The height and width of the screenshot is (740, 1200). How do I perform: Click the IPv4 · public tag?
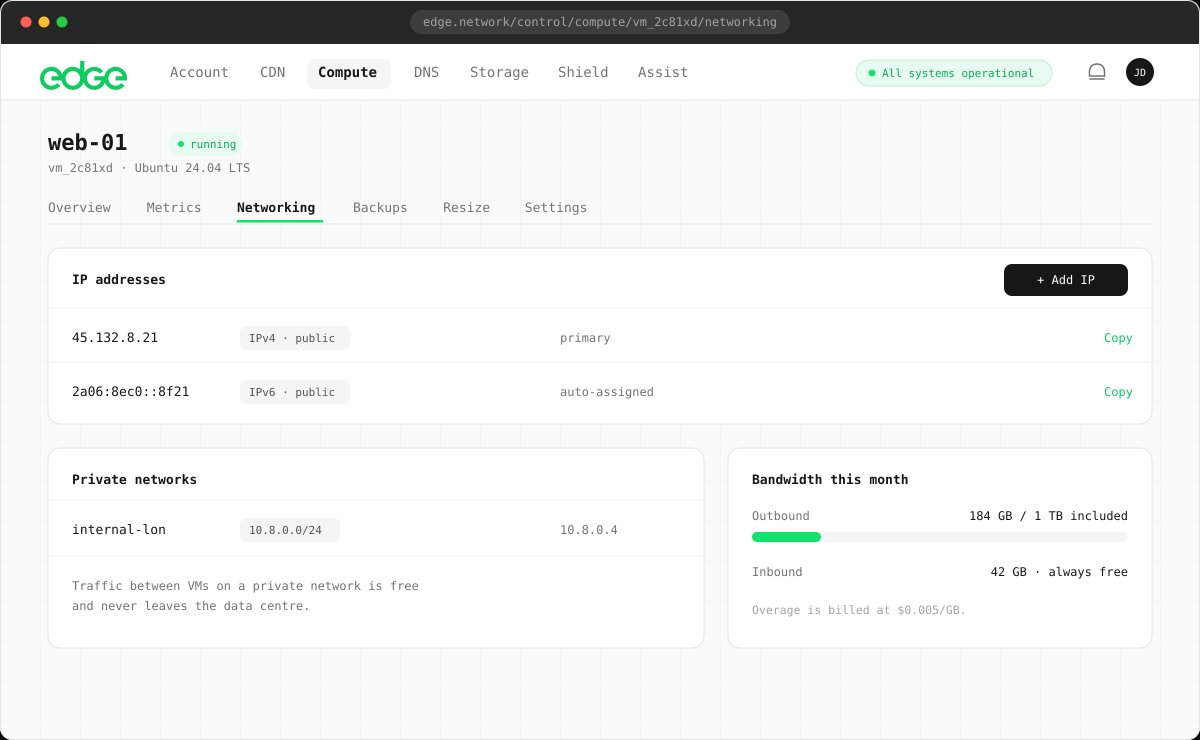click(x=295, y=338)
